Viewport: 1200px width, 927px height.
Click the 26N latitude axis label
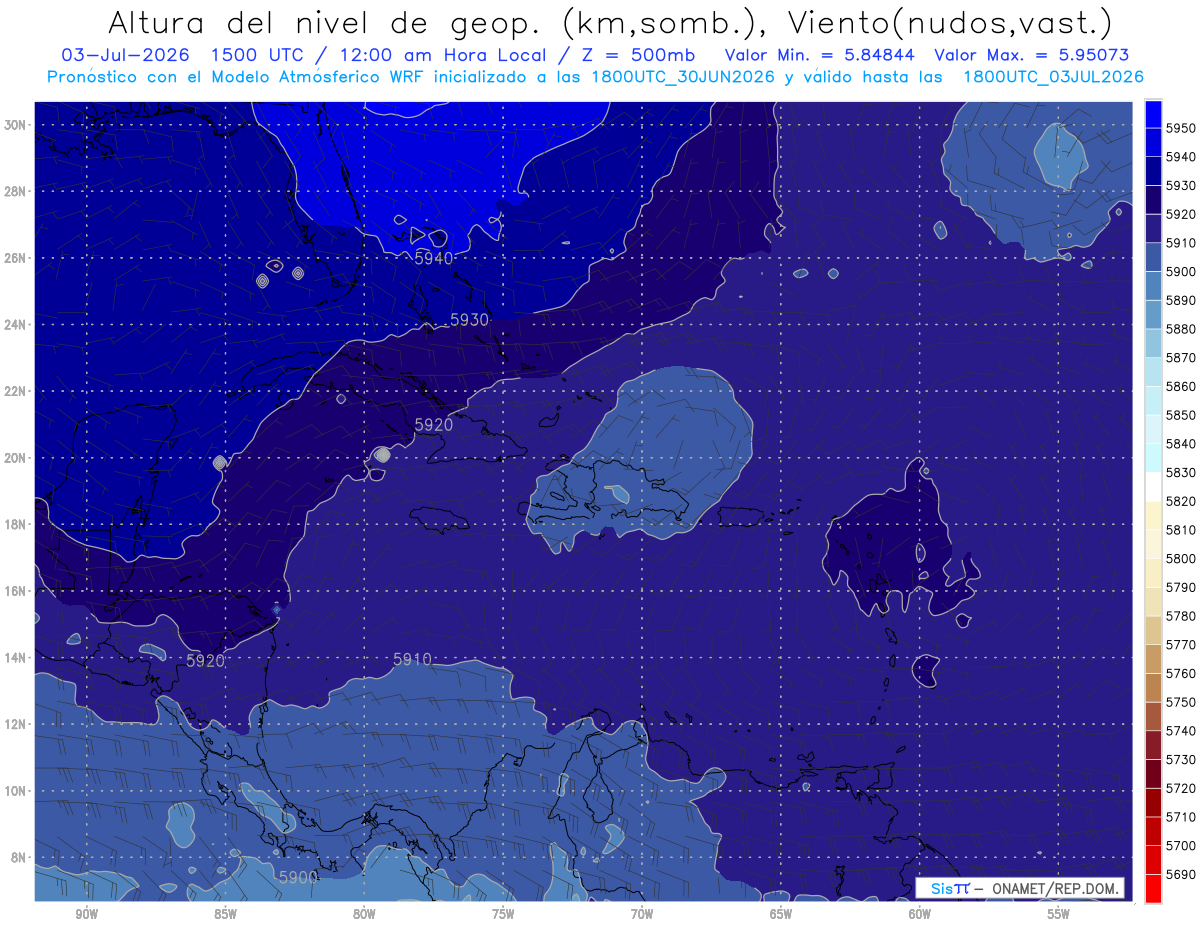coord(17,258)
